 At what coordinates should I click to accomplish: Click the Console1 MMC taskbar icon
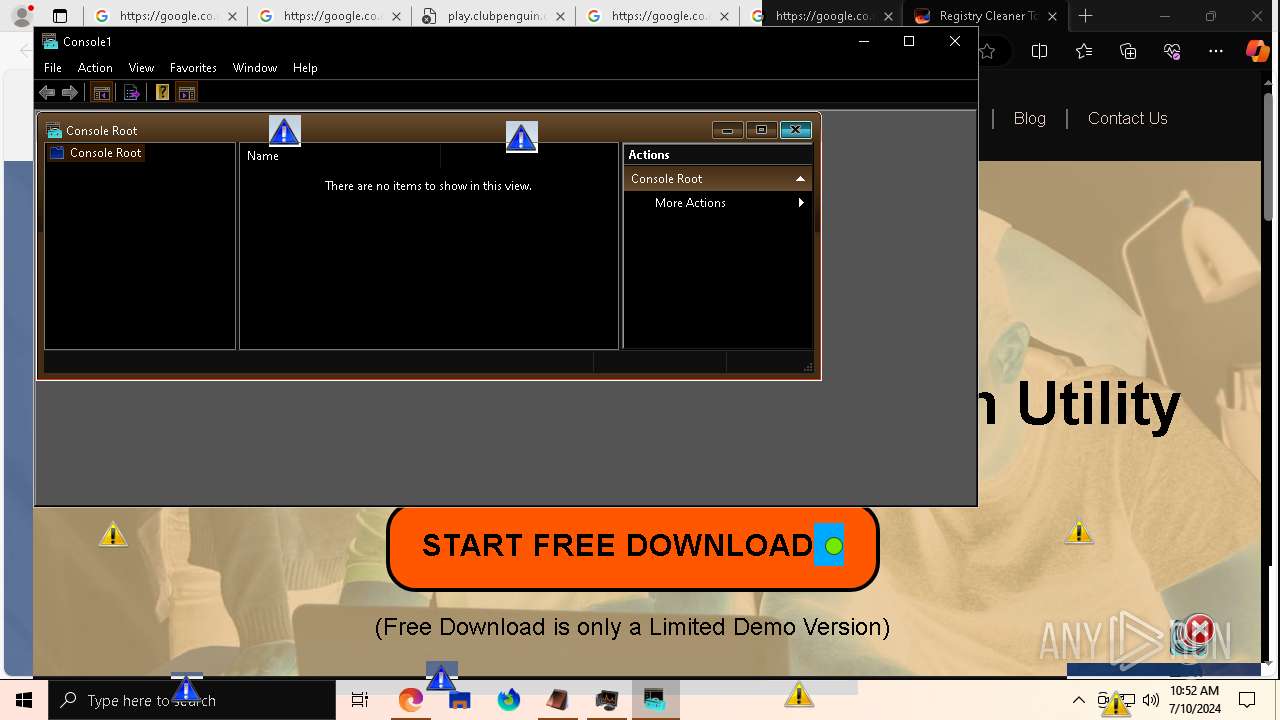(x=655, y=700)
